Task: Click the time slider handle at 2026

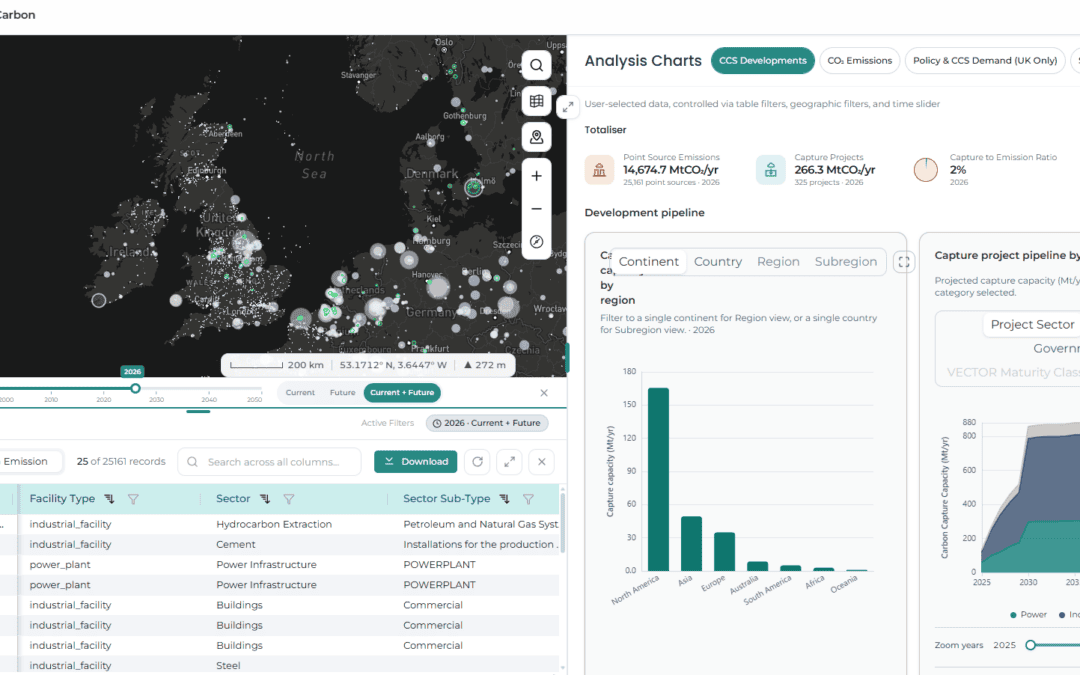Action: pos(136,388)
